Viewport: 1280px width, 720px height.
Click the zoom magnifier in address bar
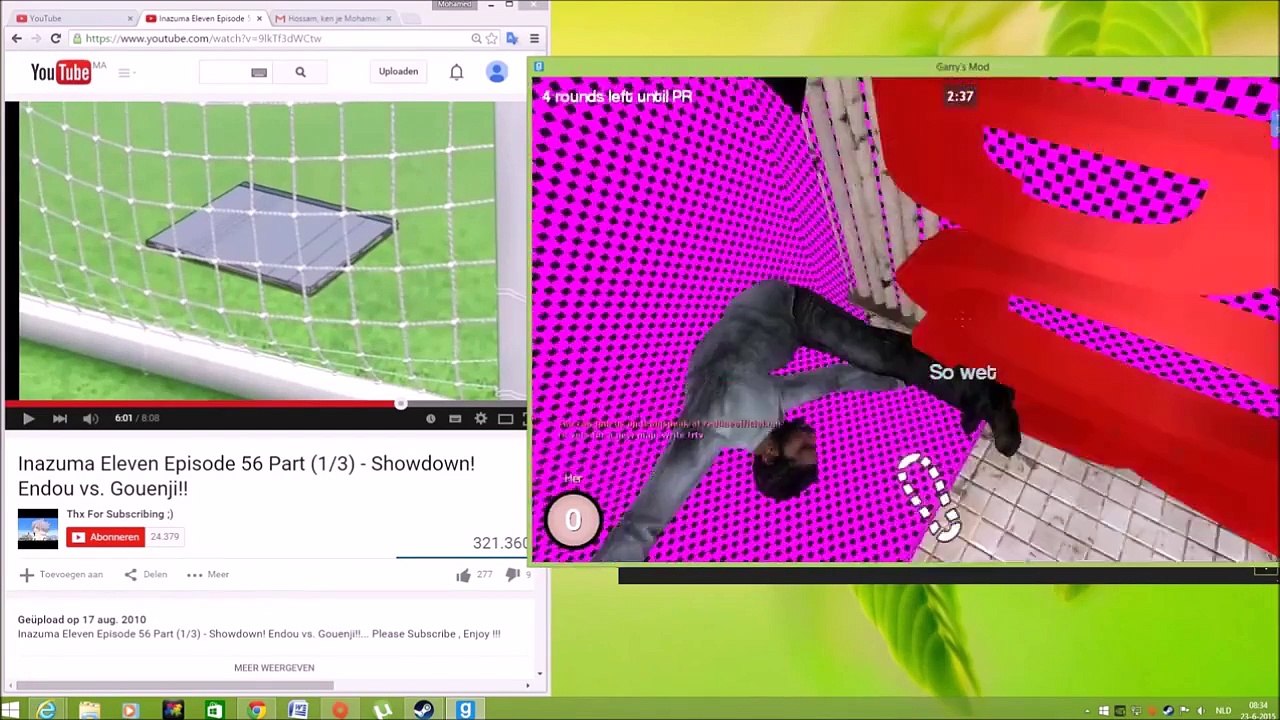(476, 38)
